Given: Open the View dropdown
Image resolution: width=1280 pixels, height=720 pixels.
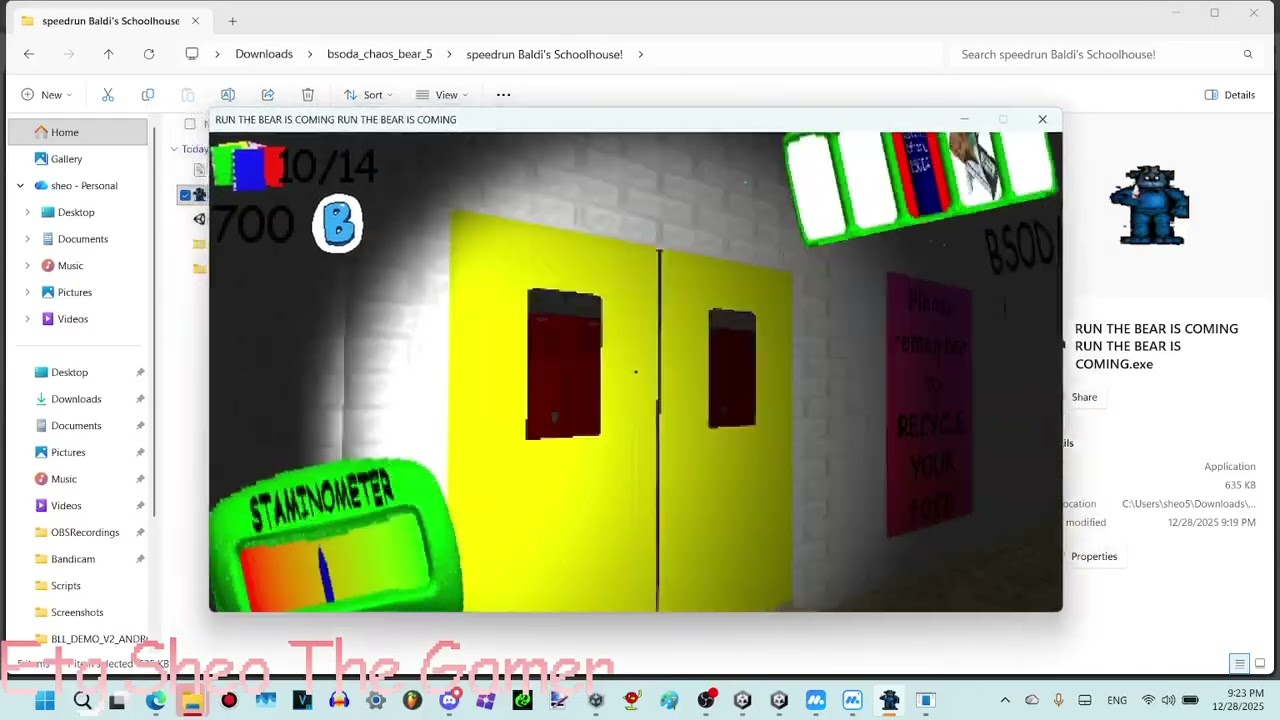Looking at the screenshot, I should [x=442, y=95].
